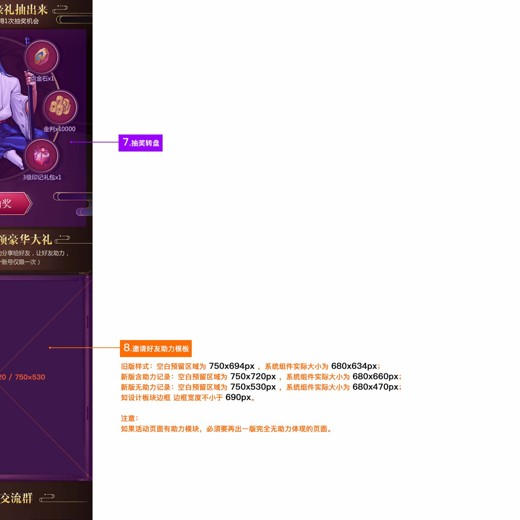
Task: Select the 金判x10000 gold coins prize icon
Action: (x=60, y=107)
